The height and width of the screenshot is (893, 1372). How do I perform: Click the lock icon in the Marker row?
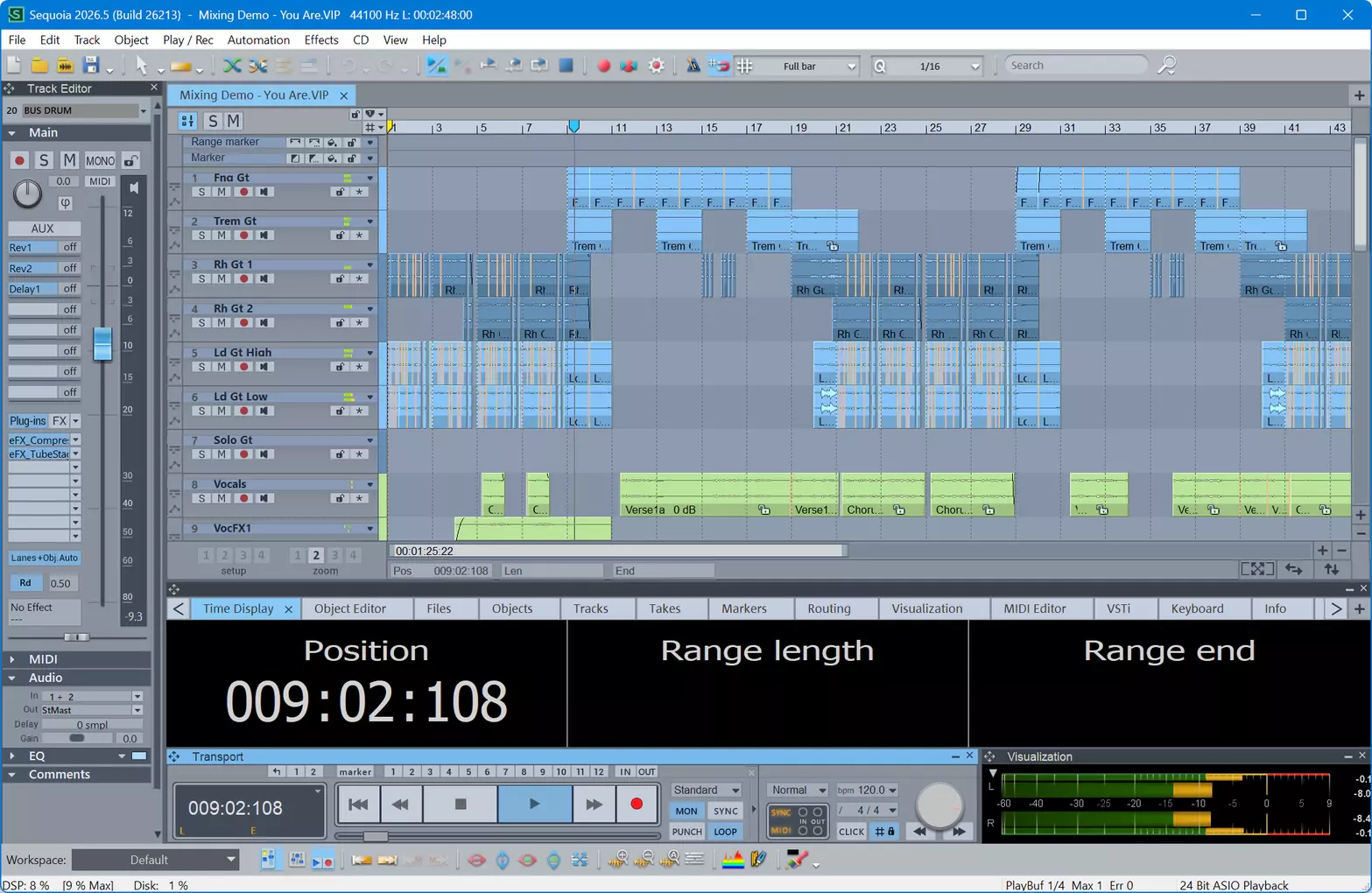tap(352, 158)
